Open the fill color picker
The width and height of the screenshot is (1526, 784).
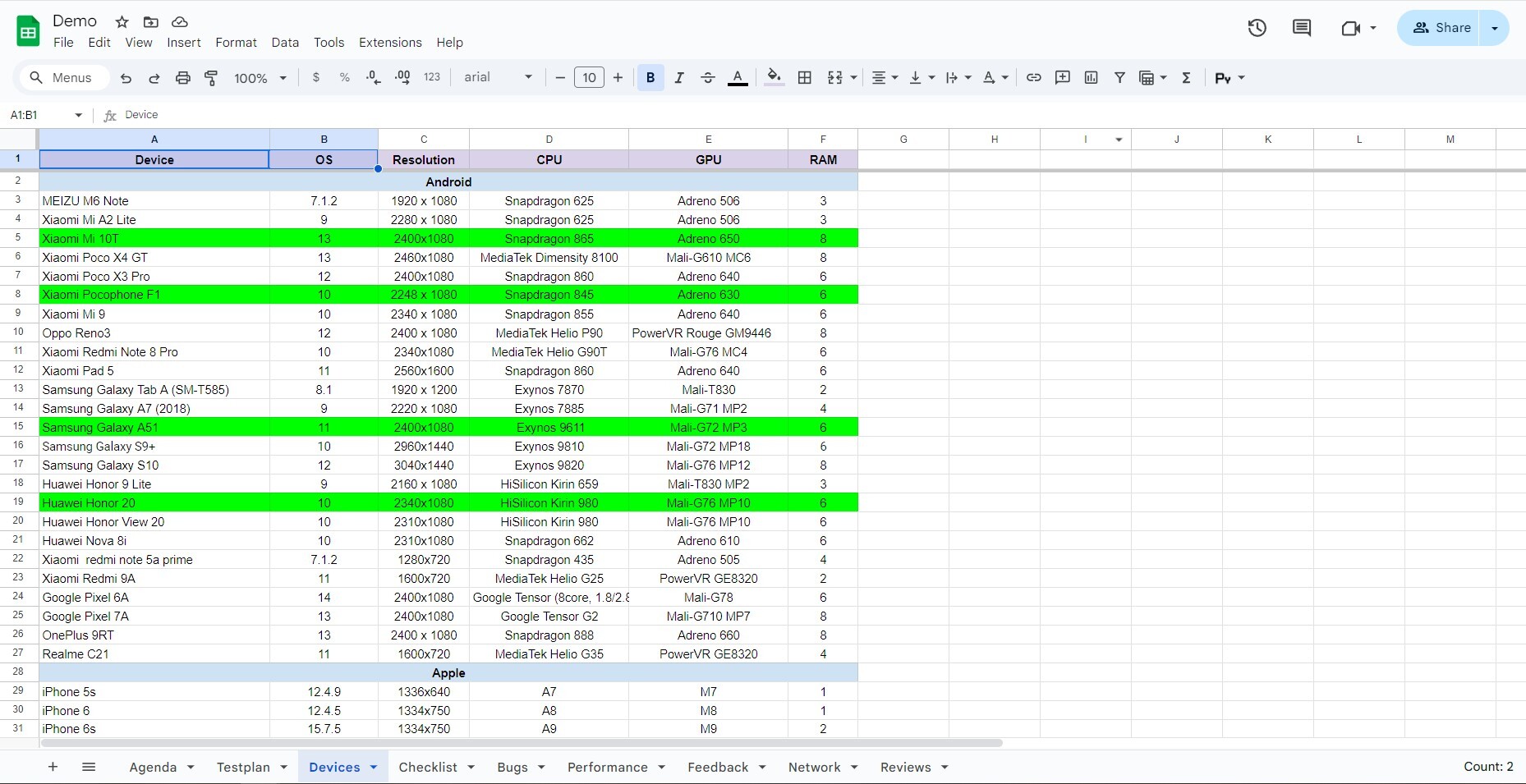click(x=774, y=78)
